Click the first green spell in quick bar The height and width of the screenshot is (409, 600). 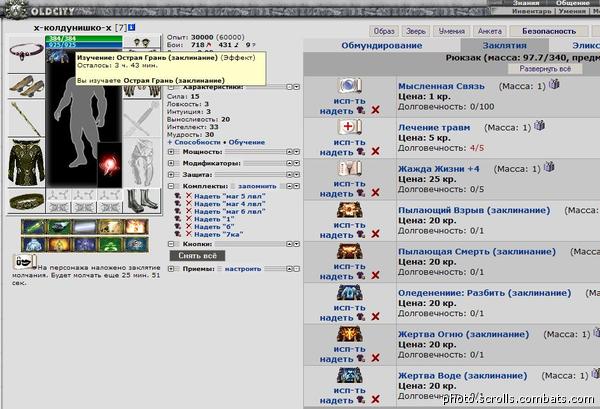pyautogui.click(x=34, y=227)
